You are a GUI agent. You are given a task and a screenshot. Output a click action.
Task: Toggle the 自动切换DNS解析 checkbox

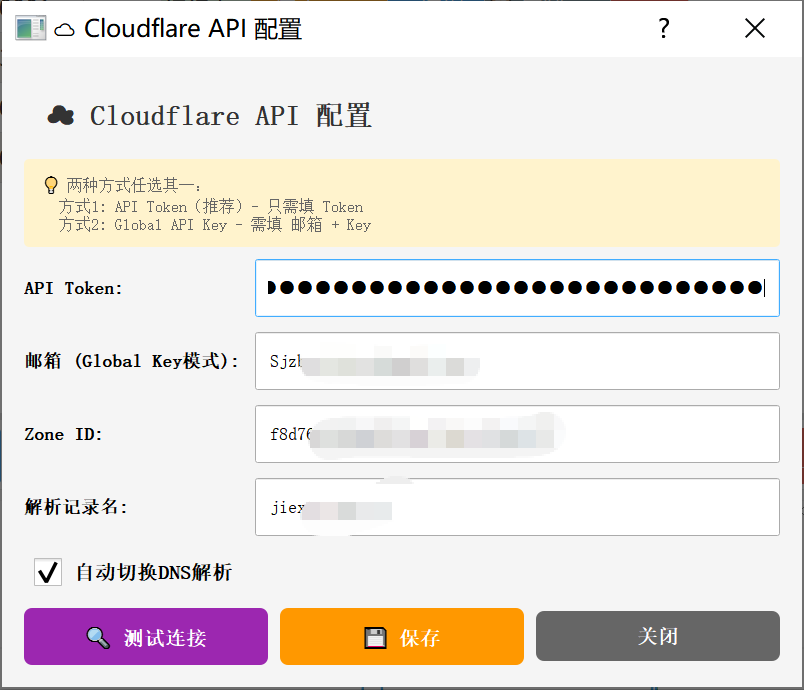tap(48, 572)
